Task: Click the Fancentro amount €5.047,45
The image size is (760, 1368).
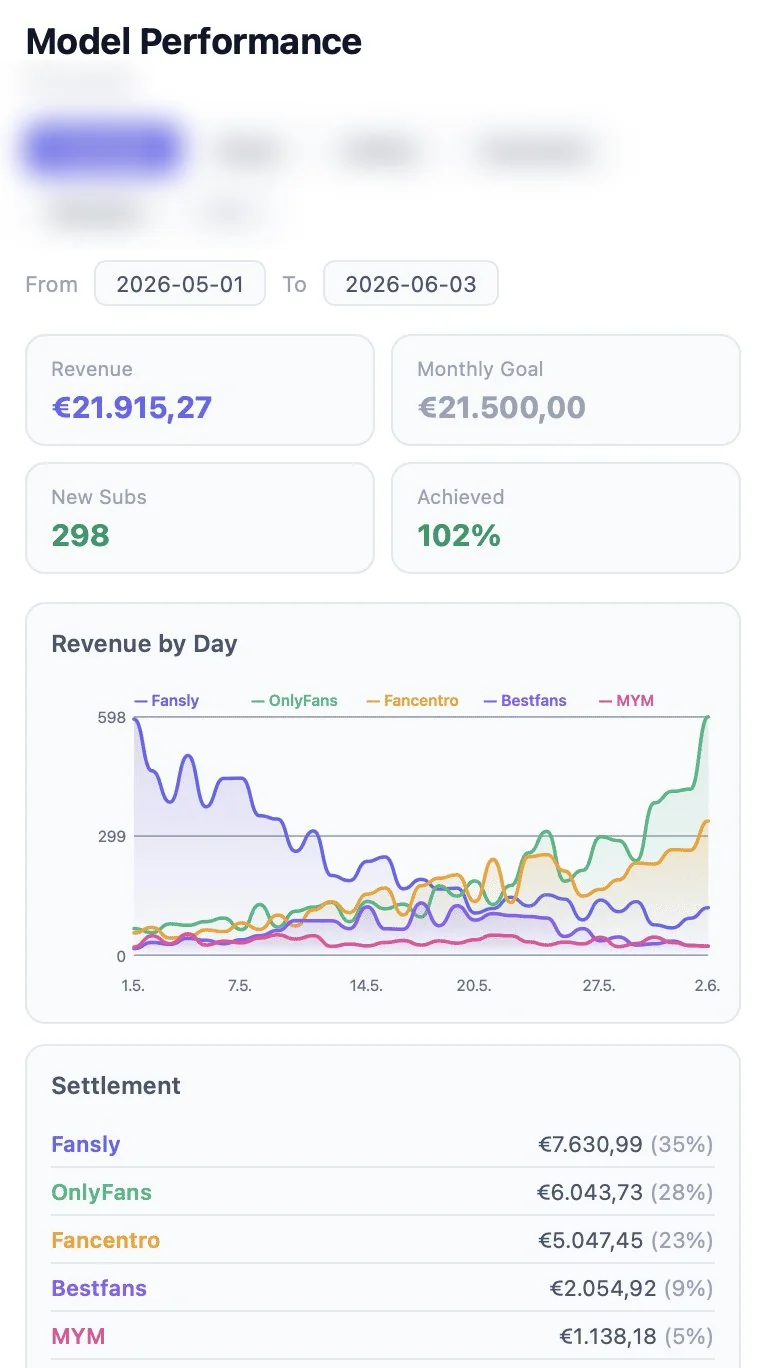Action: (591, 1240)
